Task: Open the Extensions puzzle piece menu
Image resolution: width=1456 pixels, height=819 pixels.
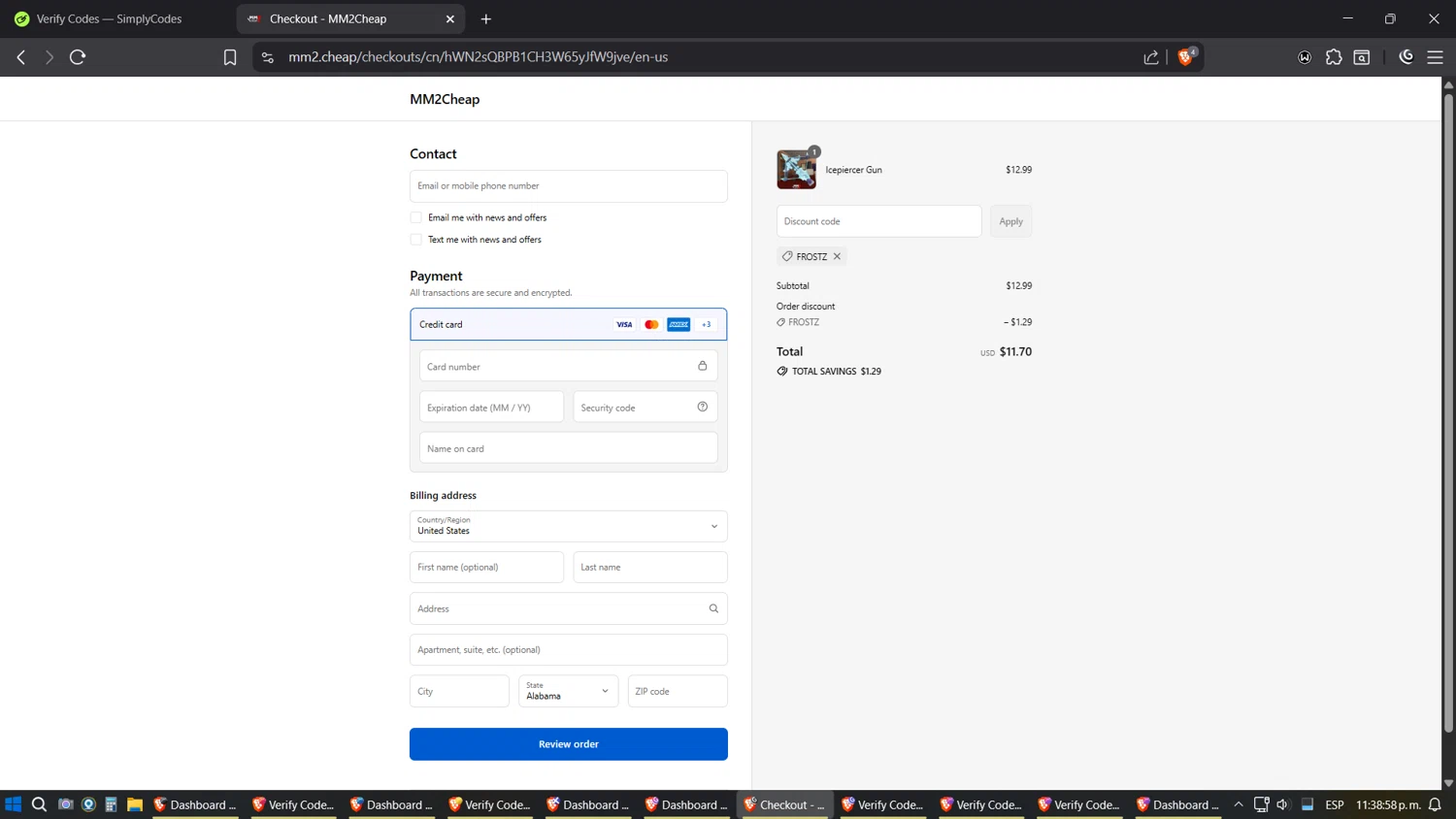Action: pyautogui.click(x=1334, y=57)
